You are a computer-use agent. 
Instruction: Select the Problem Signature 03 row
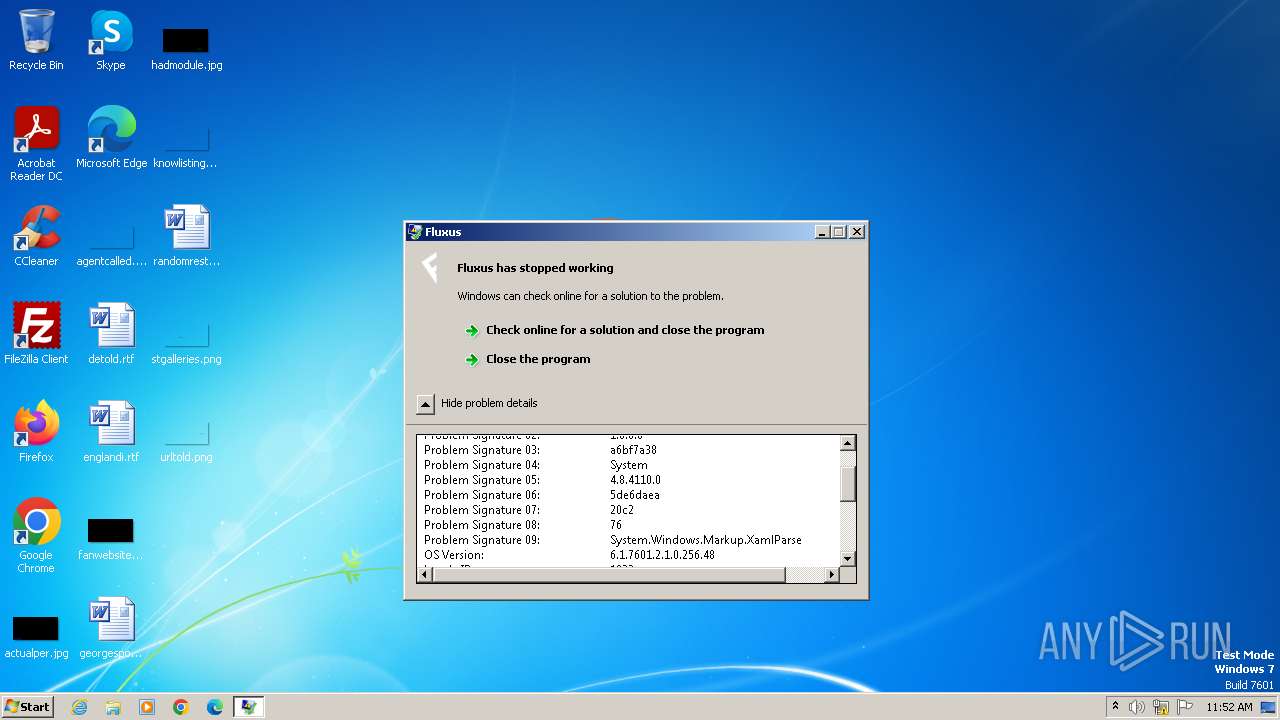click(540, 450)
